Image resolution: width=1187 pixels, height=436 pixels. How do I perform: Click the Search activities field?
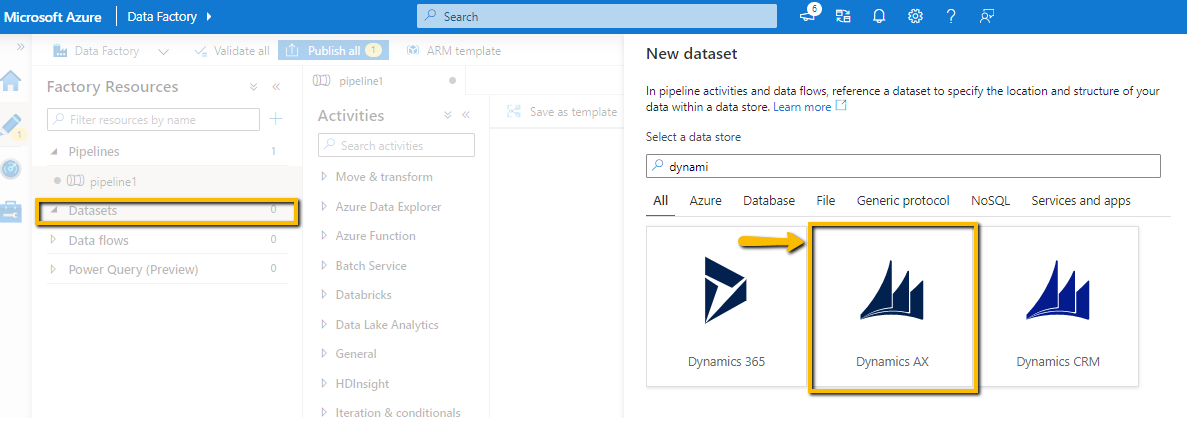coord(397,145)
